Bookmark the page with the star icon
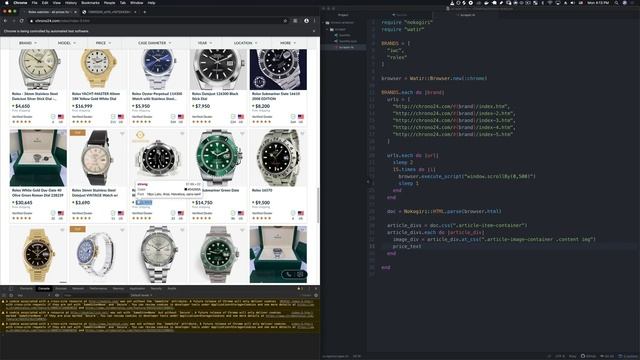The width and height of the screenshot is (640, 360). 285,20
